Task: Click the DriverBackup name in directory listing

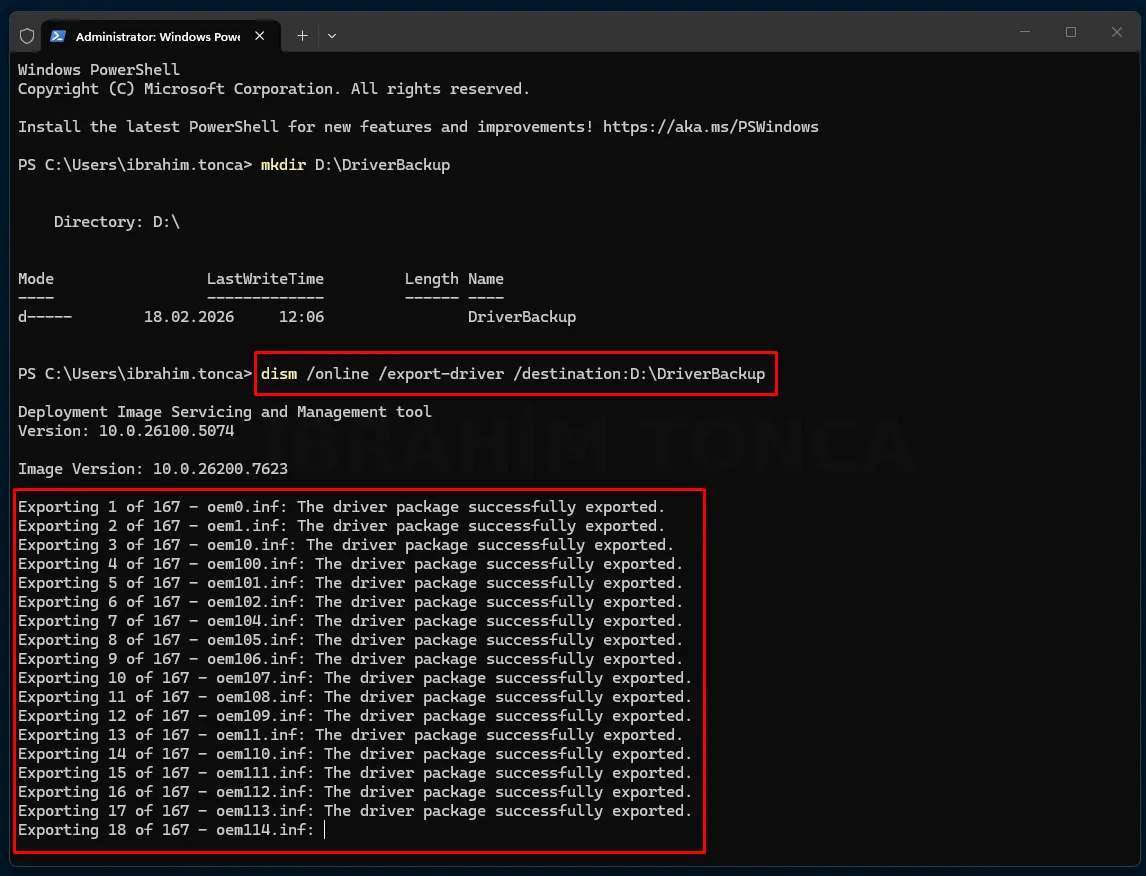Action: click(x=522, y=317)
